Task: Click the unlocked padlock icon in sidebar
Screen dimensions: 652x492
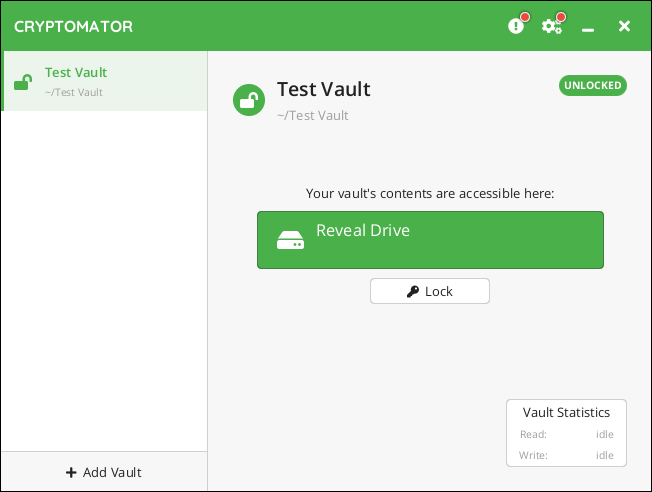Action: 23,82
